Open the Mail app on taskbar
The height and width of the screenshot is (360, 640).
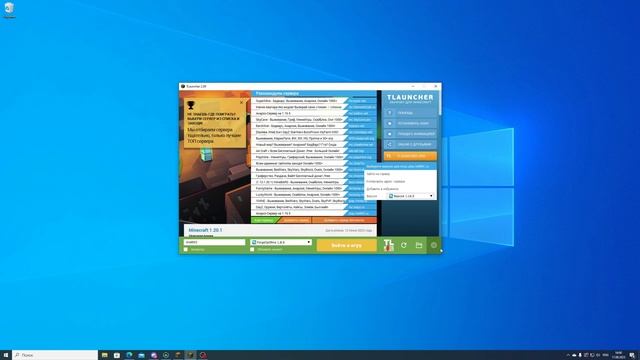141,355
